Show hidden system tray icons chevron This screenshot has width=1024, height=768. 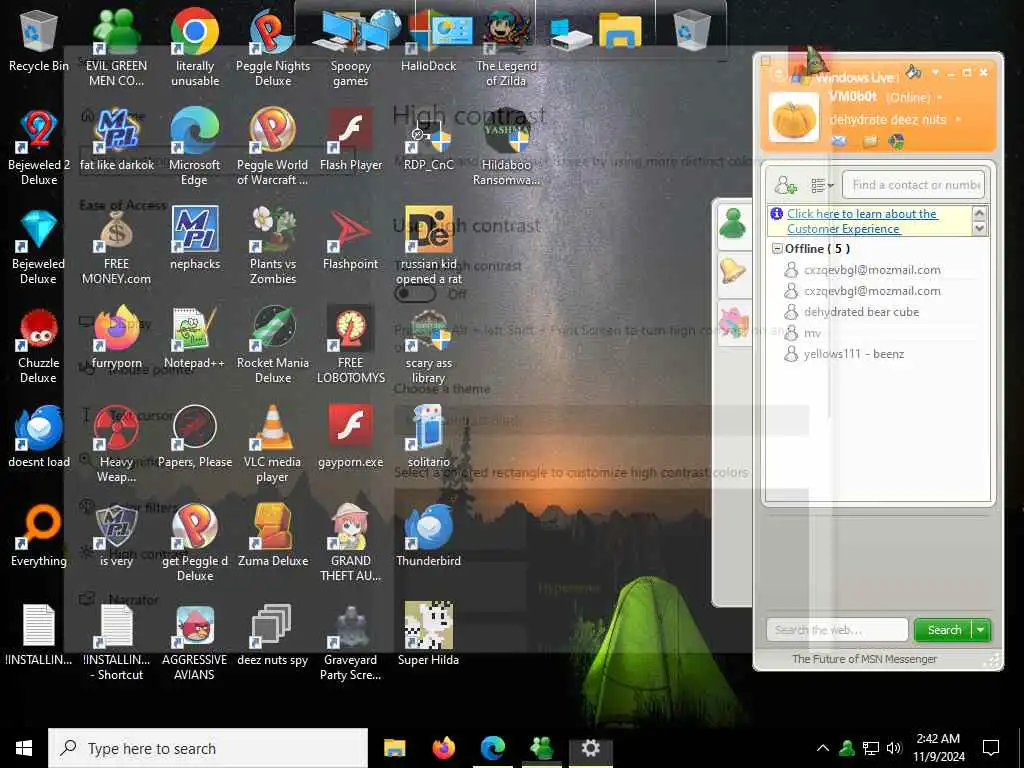click(x=823, y=748)
